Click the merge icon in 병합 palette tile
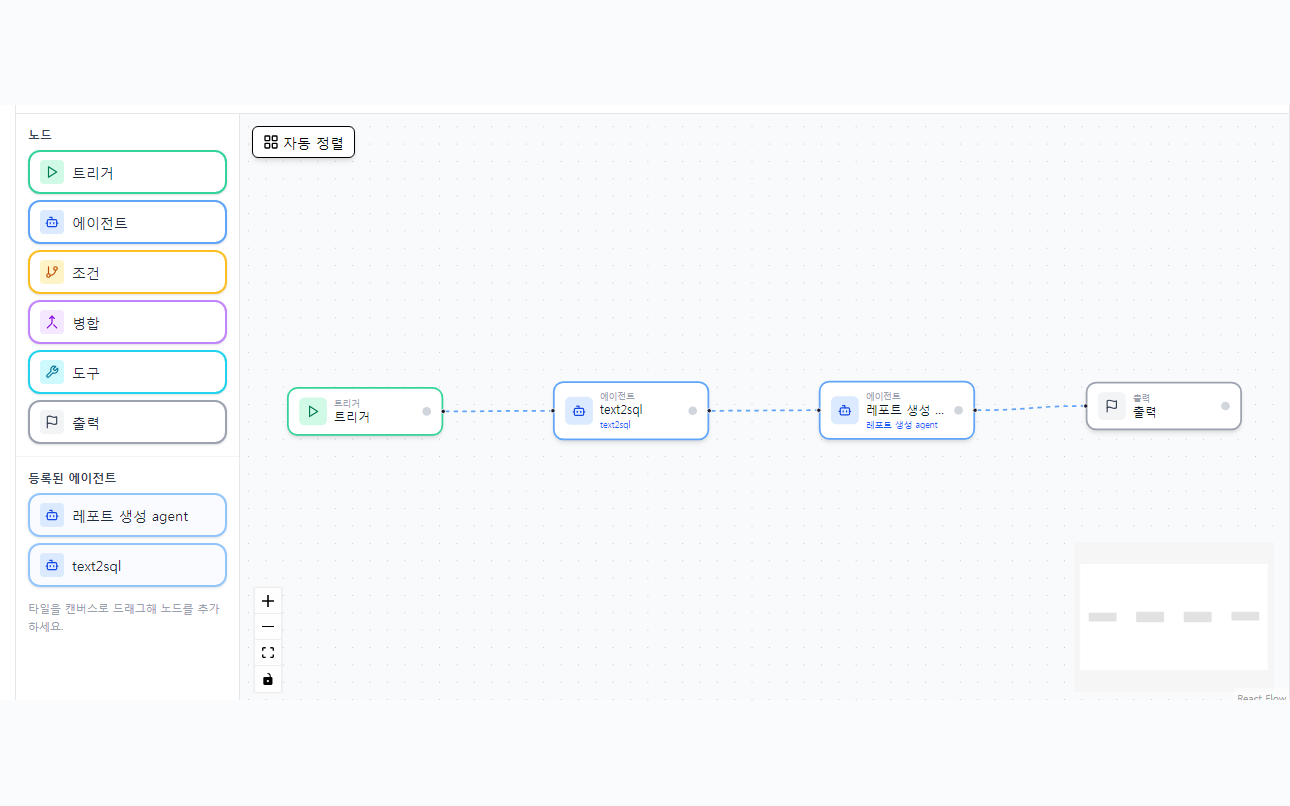This screenshot has height=806, width=1290. coord(52,322)
